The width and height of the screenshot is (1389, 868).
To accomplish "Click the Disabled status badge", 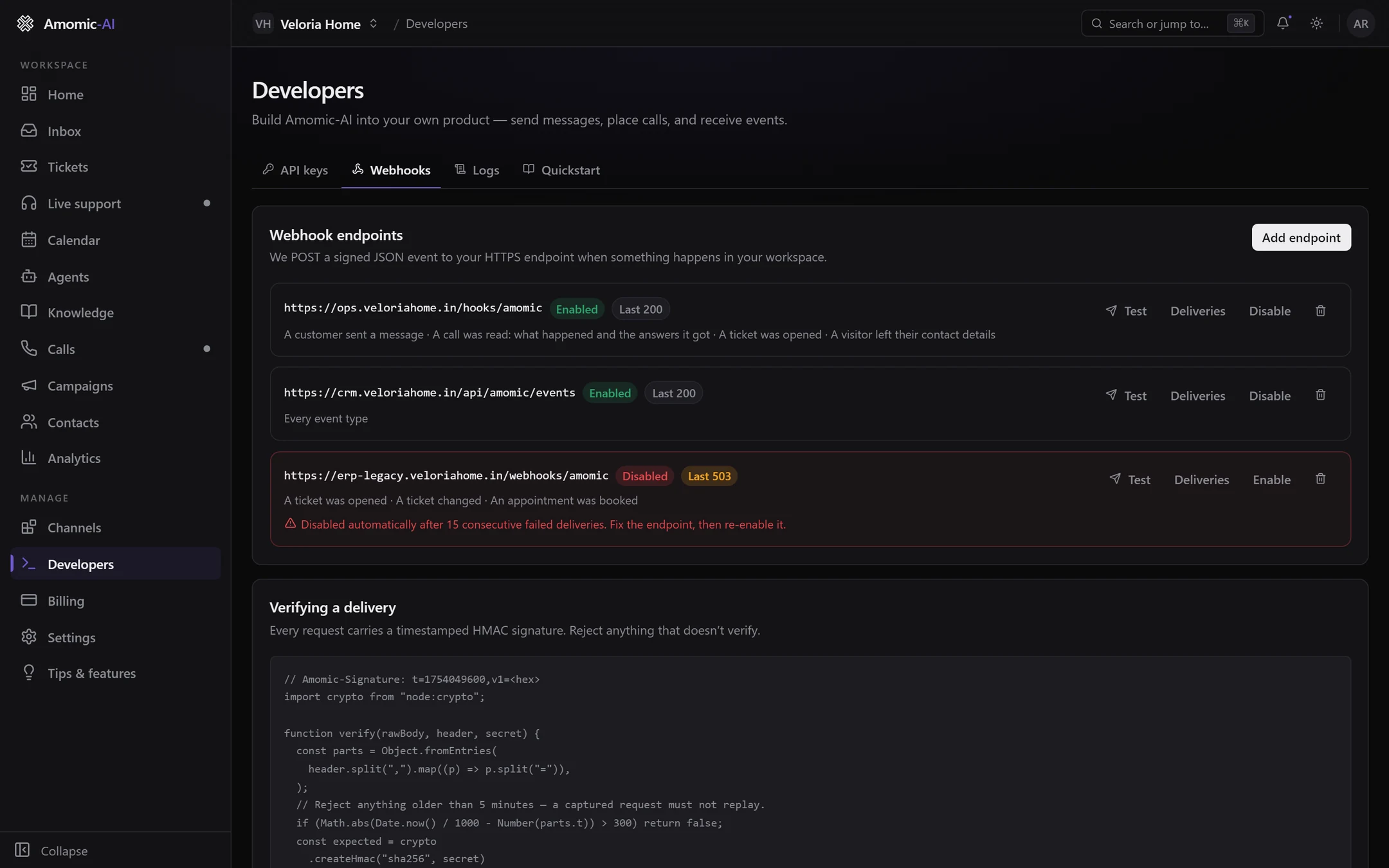I will point(644,476).
